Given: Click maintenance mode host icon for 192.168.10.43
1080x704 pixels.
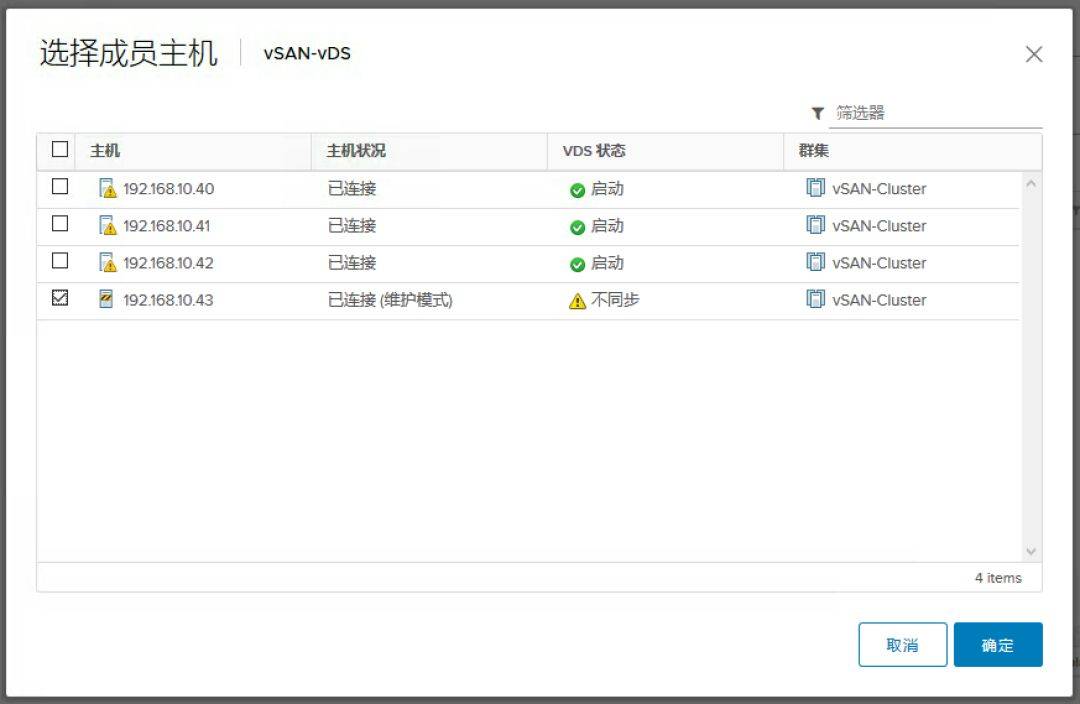Looking at the screenshot, I should (107, 300).
